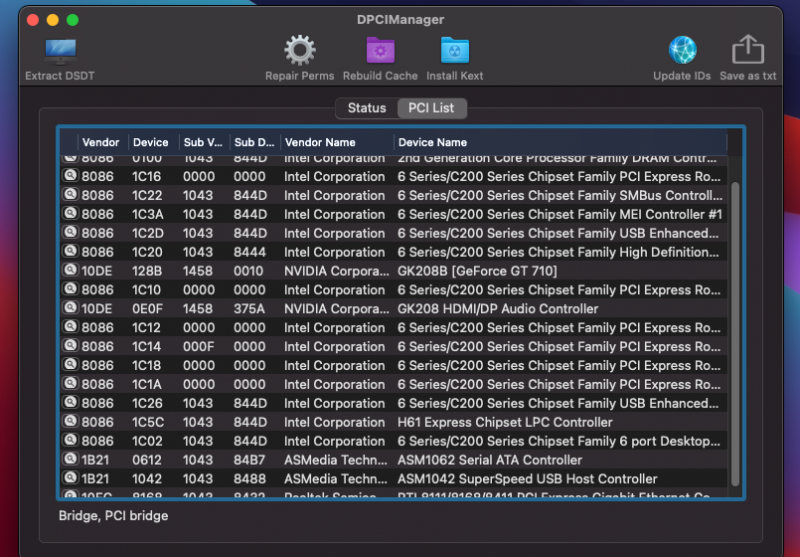Click Save as txt share icon
This screenshot has width=800, height=557.
tap(748, 50)
